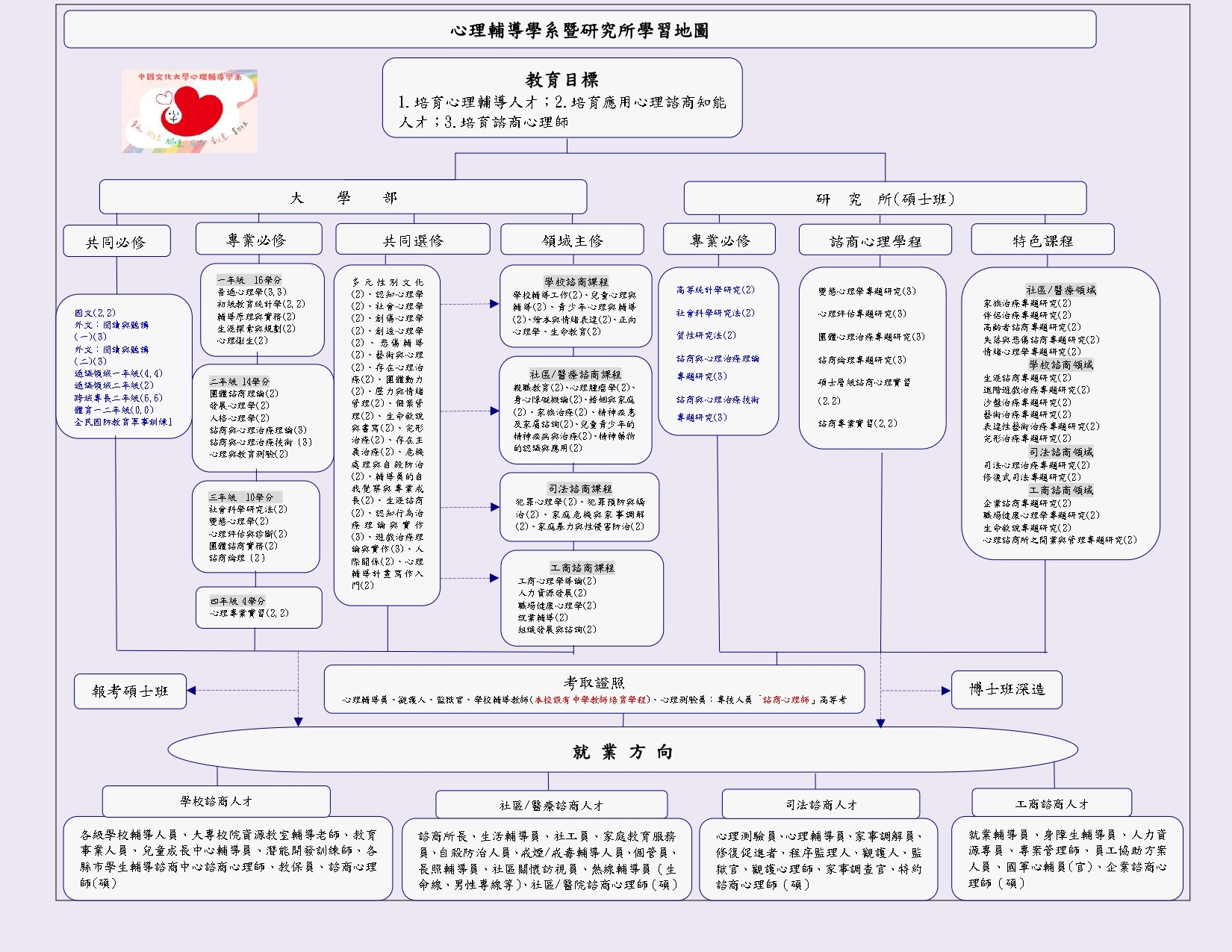Click the 社區/醫療領域 label
Screen dimensions: 1232x952
(1060, 290)
